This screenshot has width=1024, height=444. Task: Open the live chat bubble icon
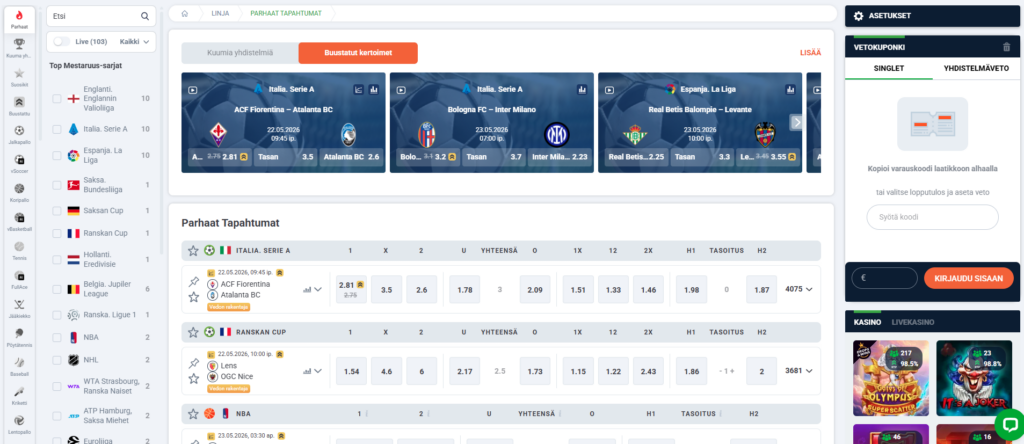click(x=1010, y=425)
